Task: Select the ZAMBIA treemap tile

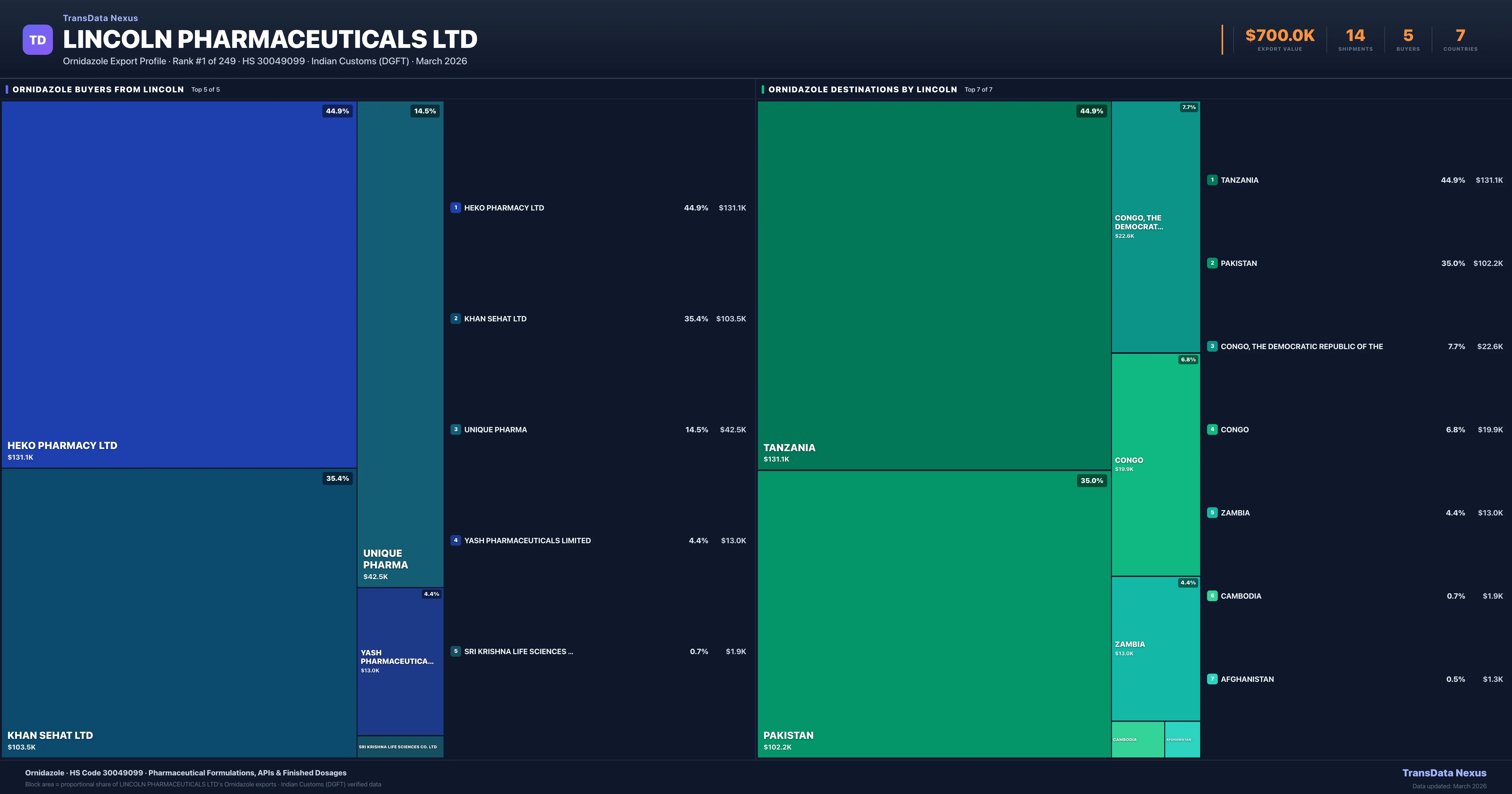Action: tap(1155, 648)
